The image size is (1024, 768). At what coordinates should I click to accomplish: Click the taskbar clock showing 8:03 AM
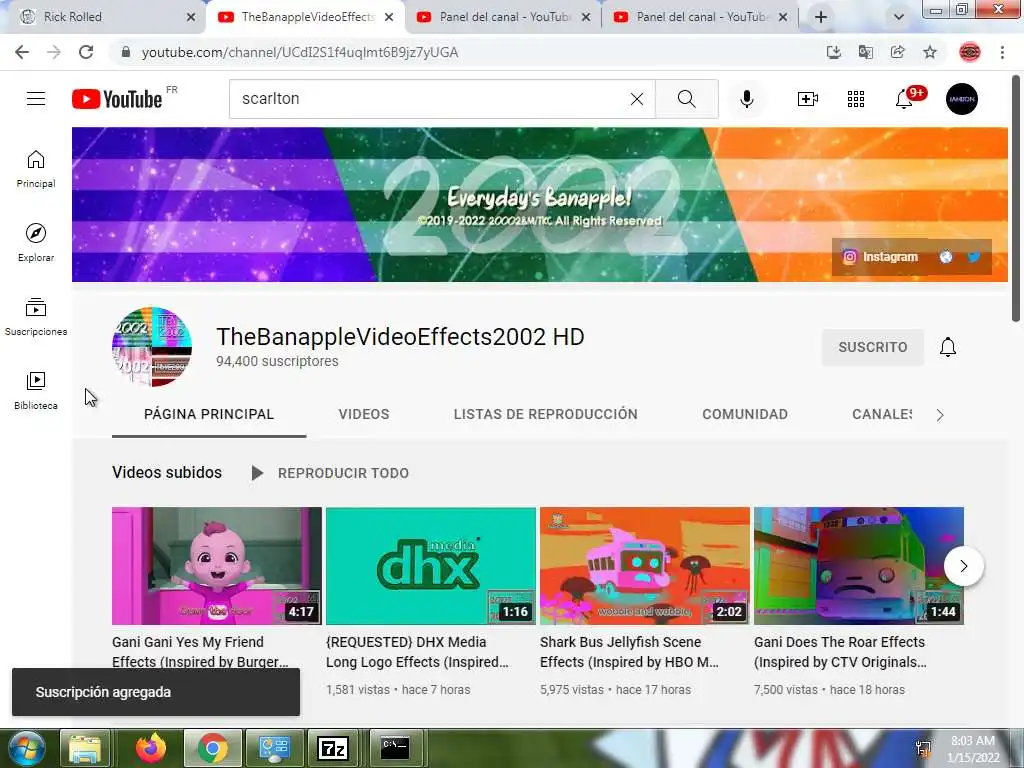[x=973, y=749]
